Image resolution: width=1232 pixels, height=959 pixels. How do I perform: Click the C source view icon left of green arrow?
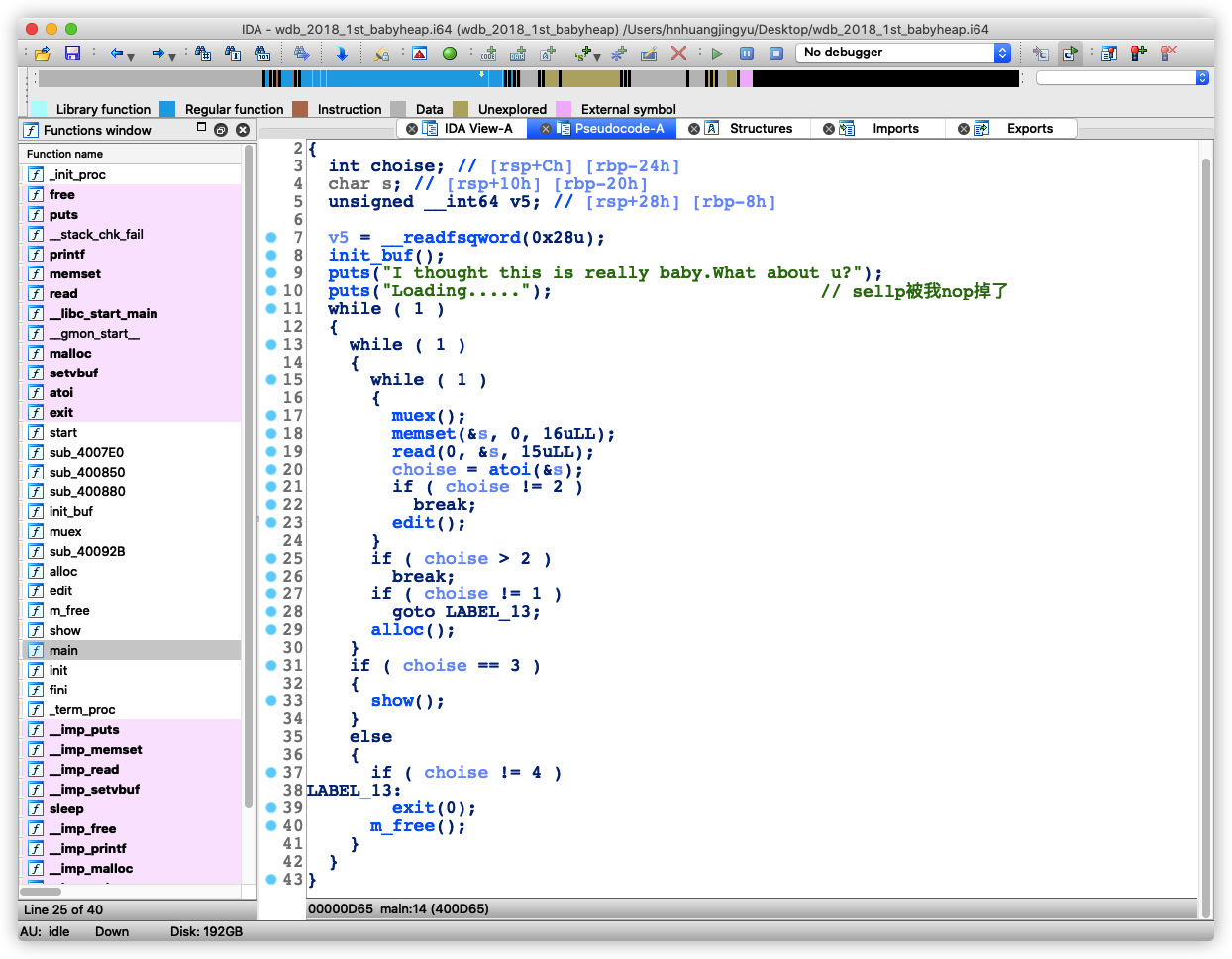pyautogui.click(x=1040, y=53)
